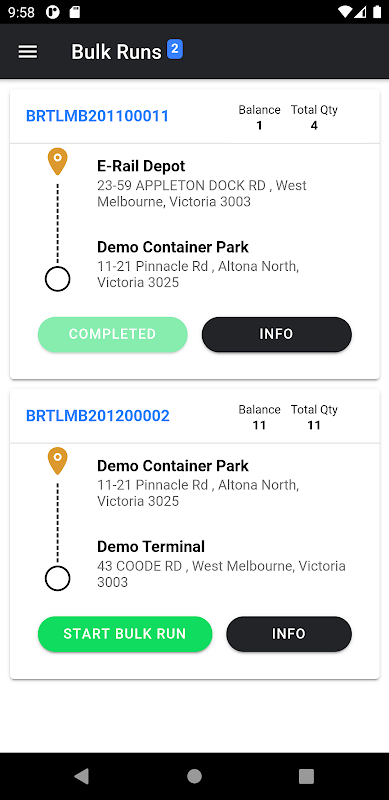Tap the Bulk Runs title
389x800 pixels.
tap(116, 52)
